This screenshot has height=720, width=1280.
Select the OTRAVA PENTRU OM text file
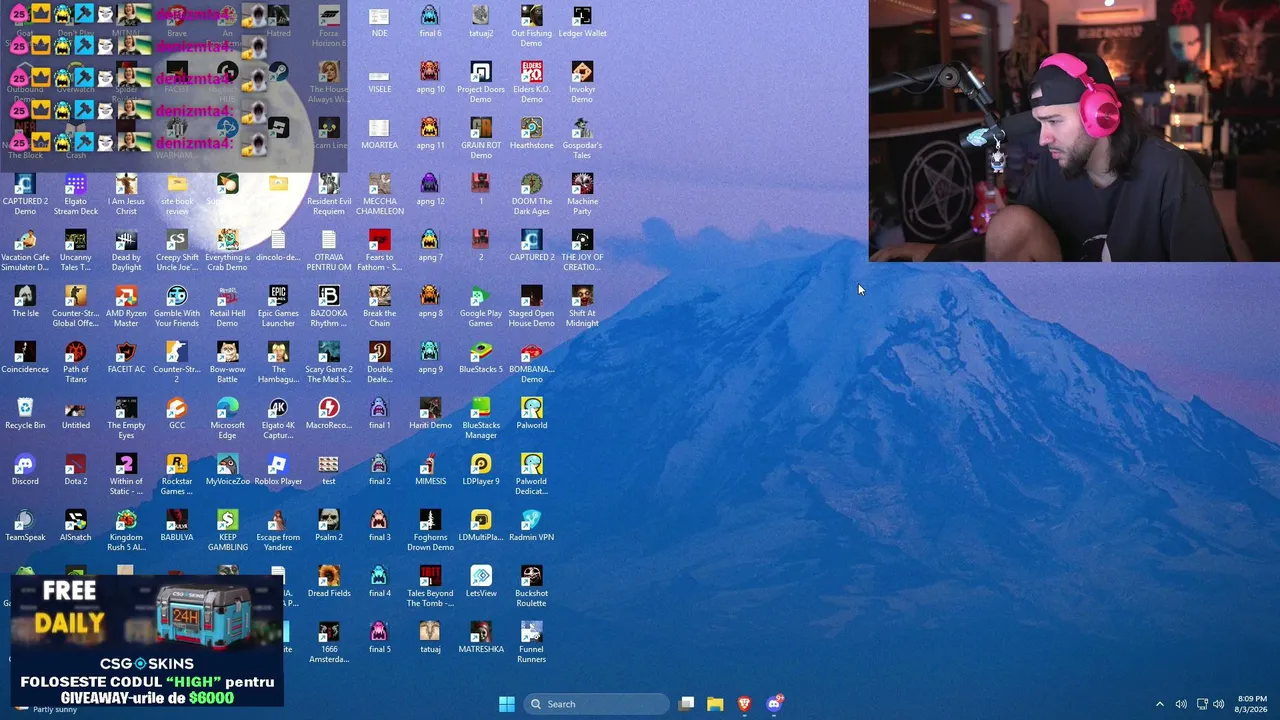click(329, 251)
